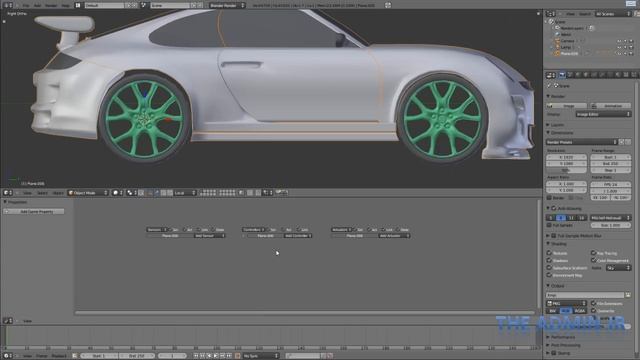Open the Scene selector in top bar
The width and height of the screenshot is (640, 360).
(x=170, y=5)
